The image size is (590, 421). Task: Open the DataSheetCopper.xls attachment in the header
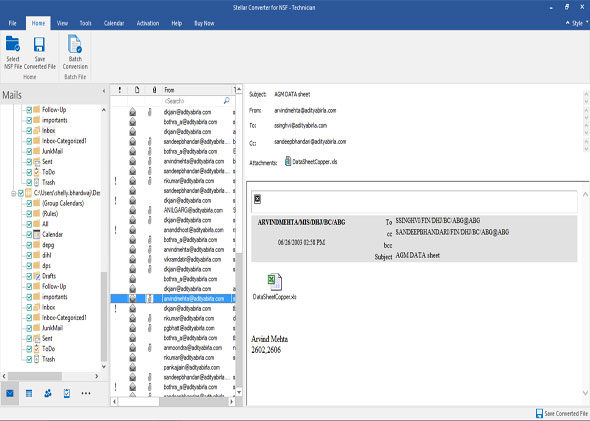[311, 162]
